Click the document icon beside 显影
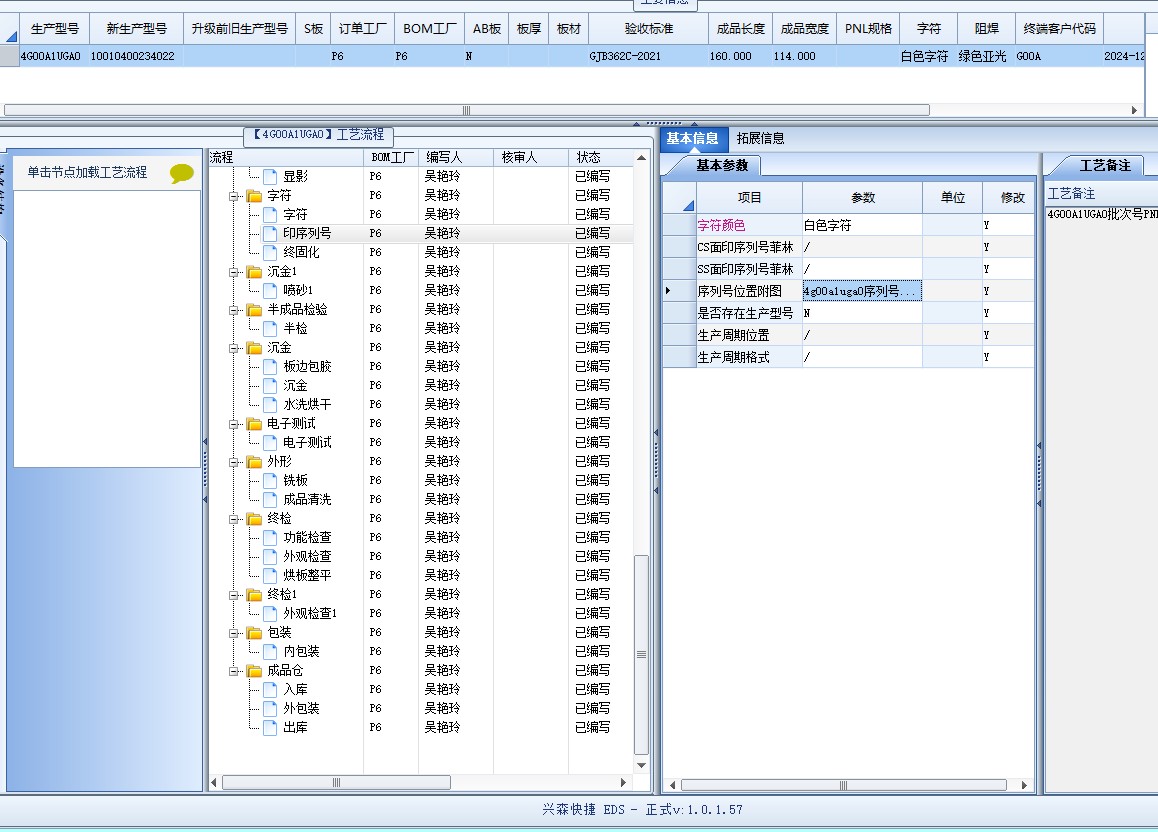 coord(270,176)
